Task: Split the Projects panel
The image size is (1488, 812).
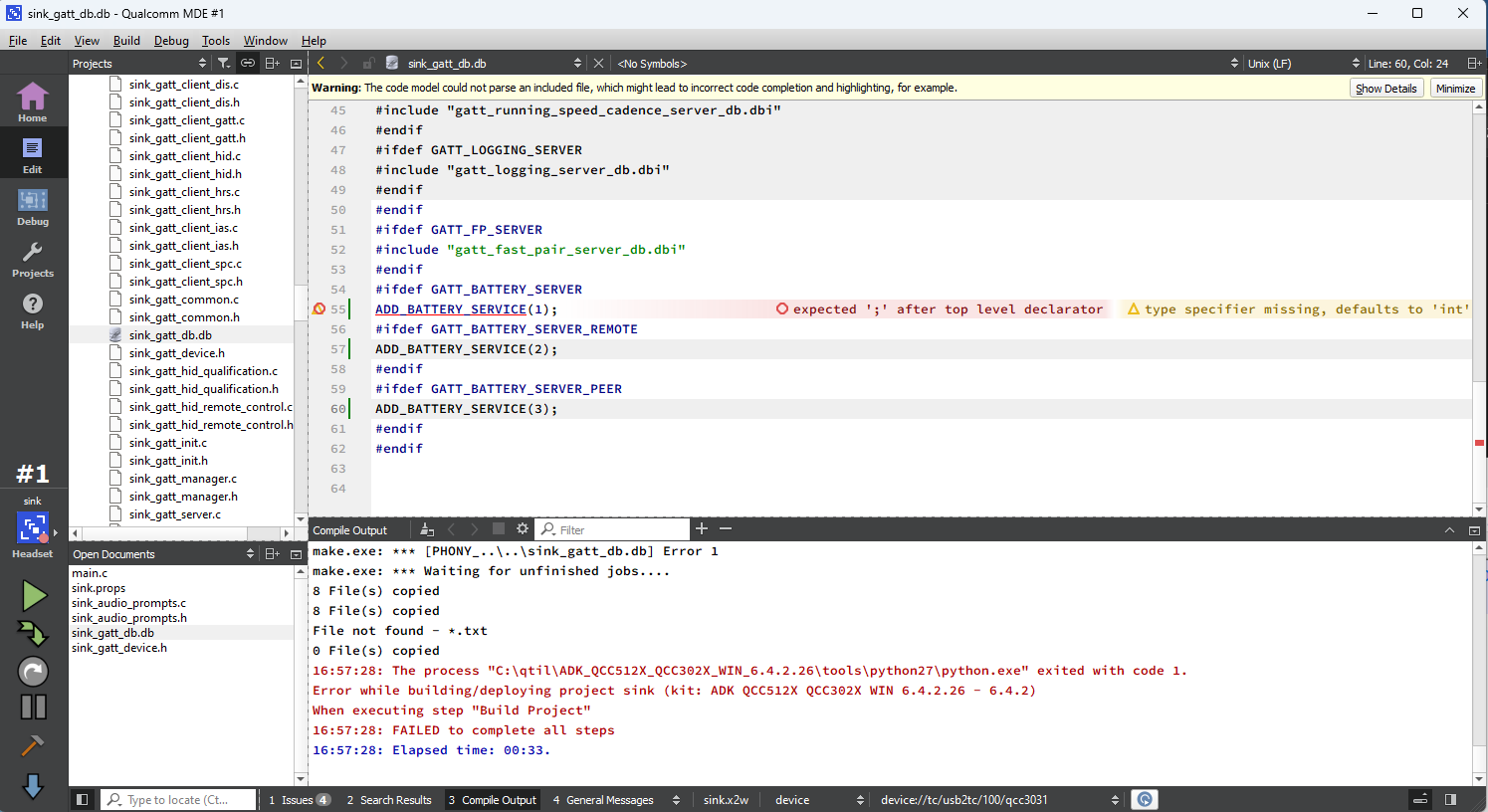Action: coord(272,63)
